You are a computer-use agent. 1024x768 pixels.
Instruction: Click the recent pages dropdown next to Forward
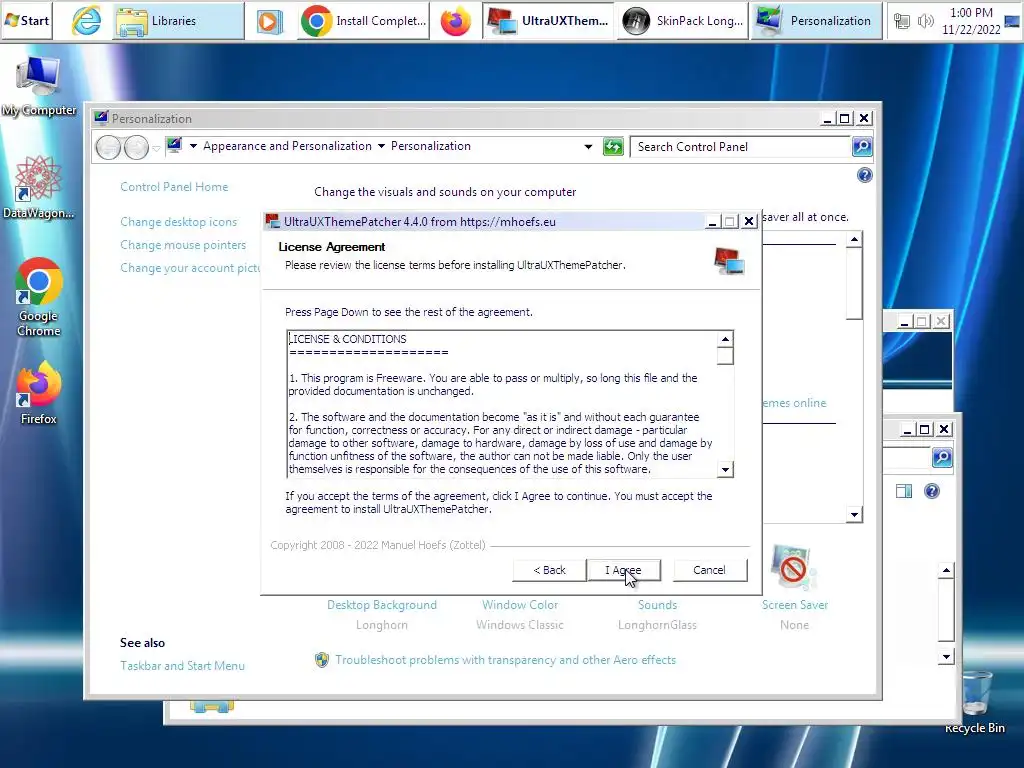(156, 148)
